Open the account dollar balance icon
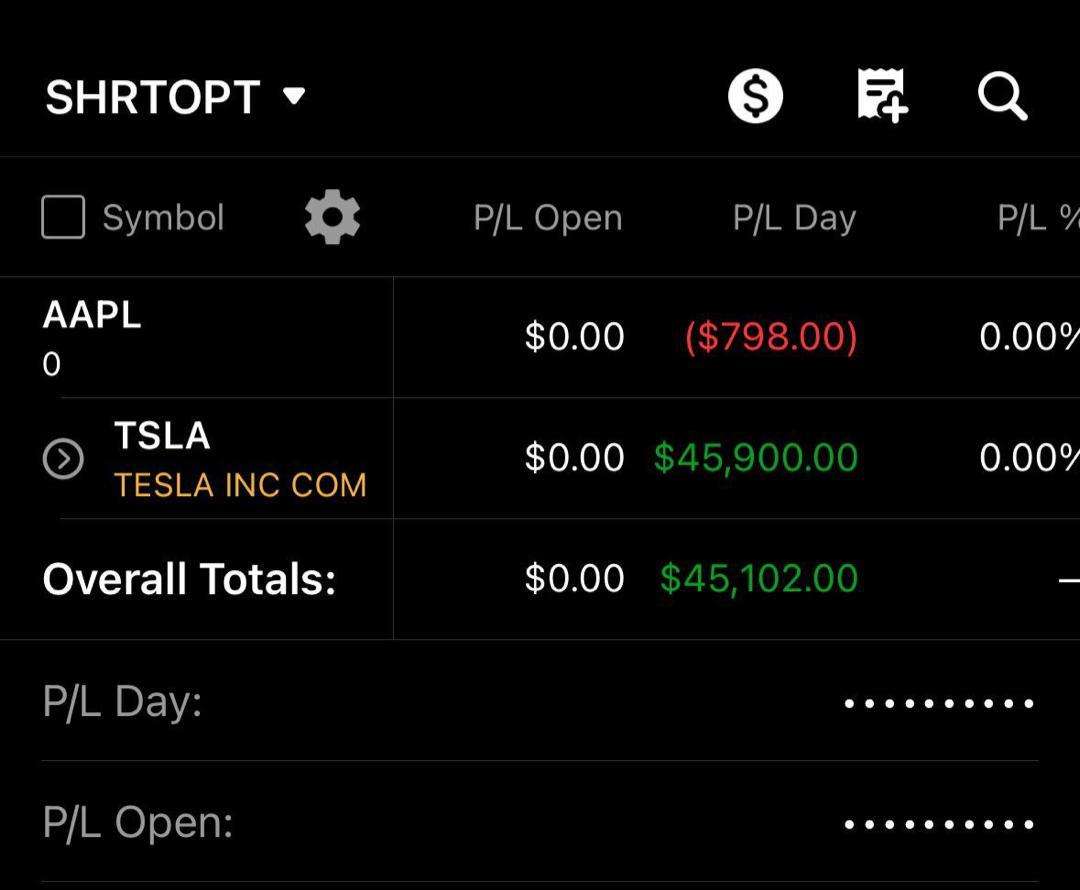 click(757, 95)
